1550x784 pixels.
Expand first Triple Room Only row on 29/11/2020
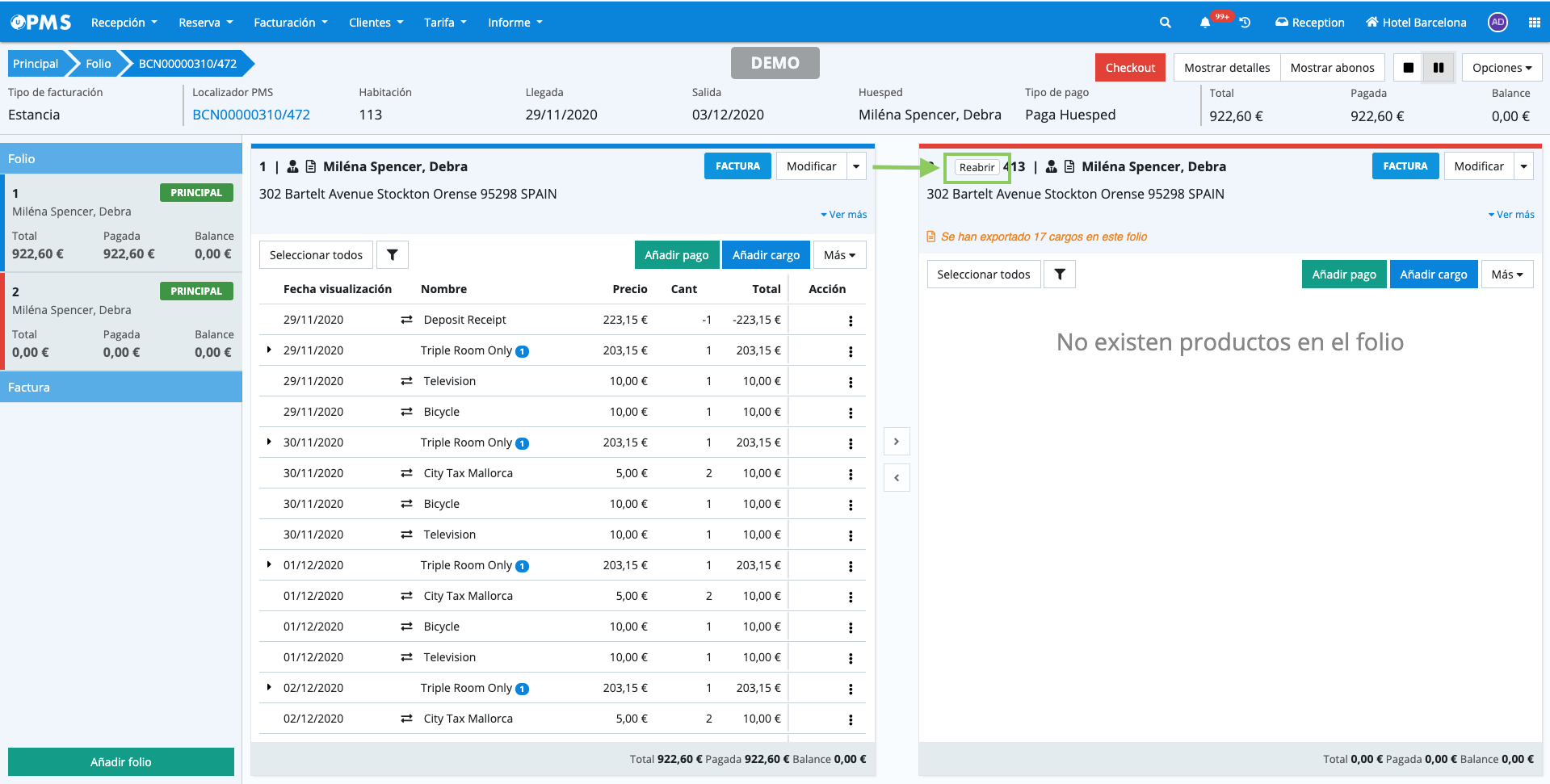[269, 350]
